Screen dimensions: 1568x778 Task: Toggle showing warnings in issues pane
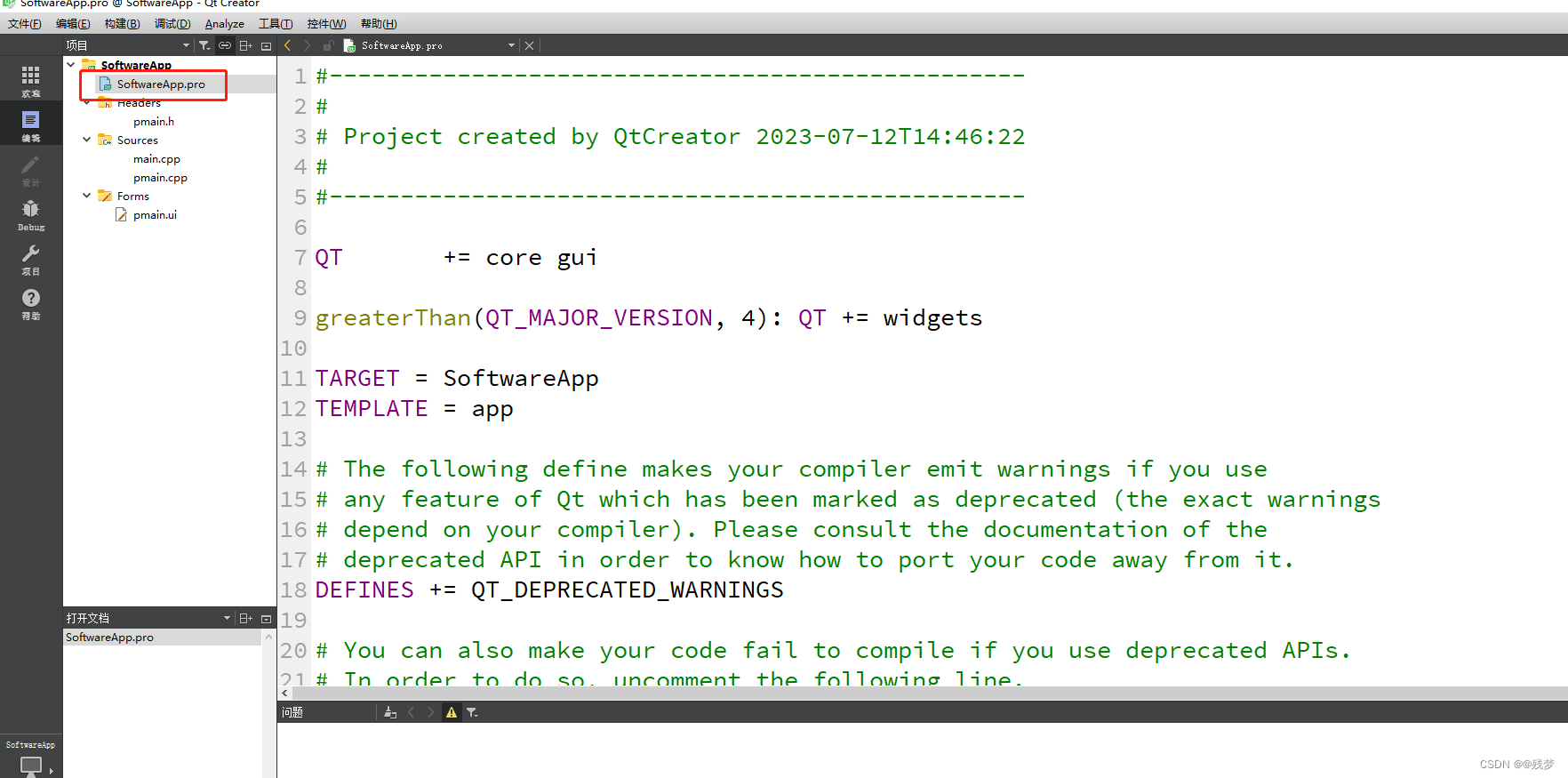coord(452,712)
